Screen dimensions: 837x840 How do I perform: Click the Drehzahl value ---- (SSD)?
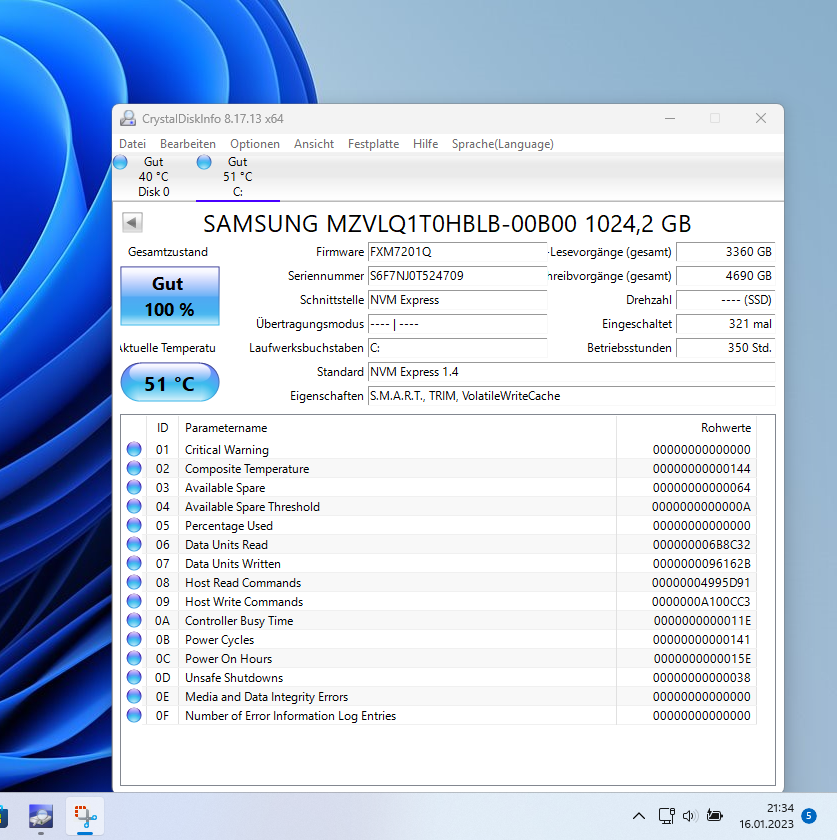726,300
